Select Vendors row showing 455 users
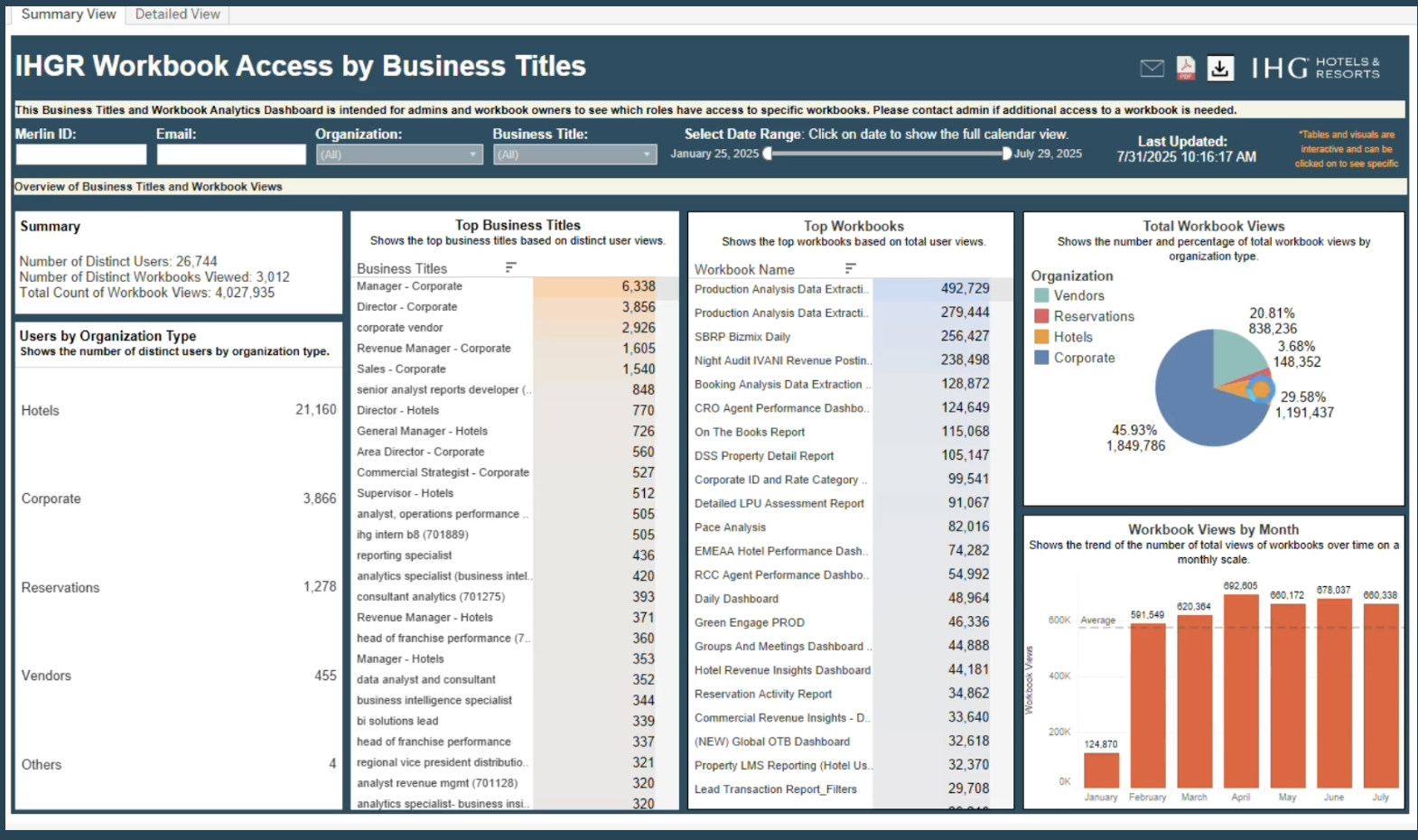This screenshot has height=840, width=1418. pyautogui.click(x=179, y=676)
